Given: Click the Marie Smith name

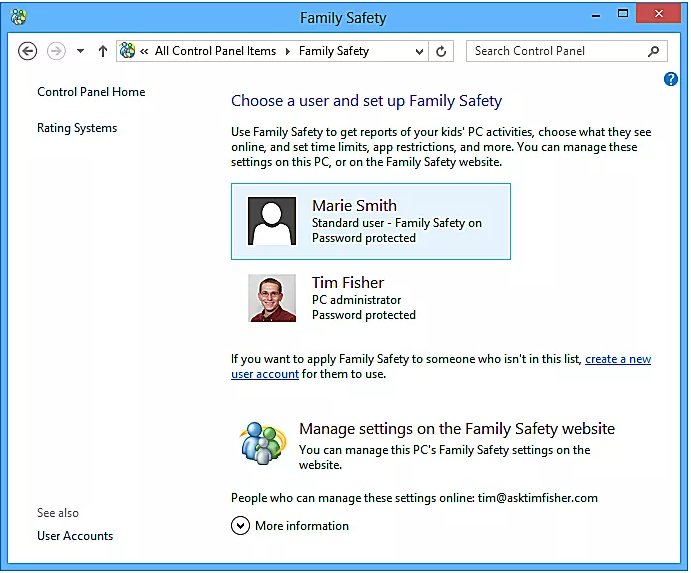Looking at the screenshot, I should [x=354, y=205].
